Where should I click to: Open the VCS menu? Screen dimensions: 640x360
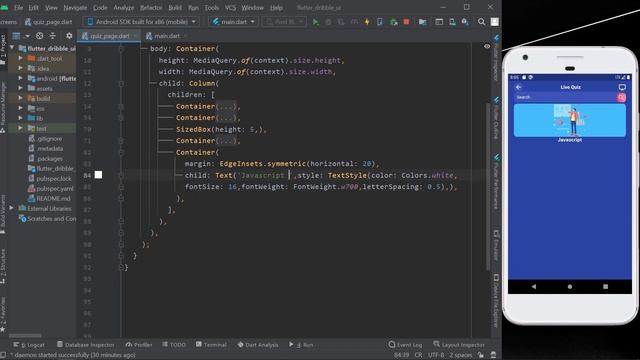click(230, 7)
